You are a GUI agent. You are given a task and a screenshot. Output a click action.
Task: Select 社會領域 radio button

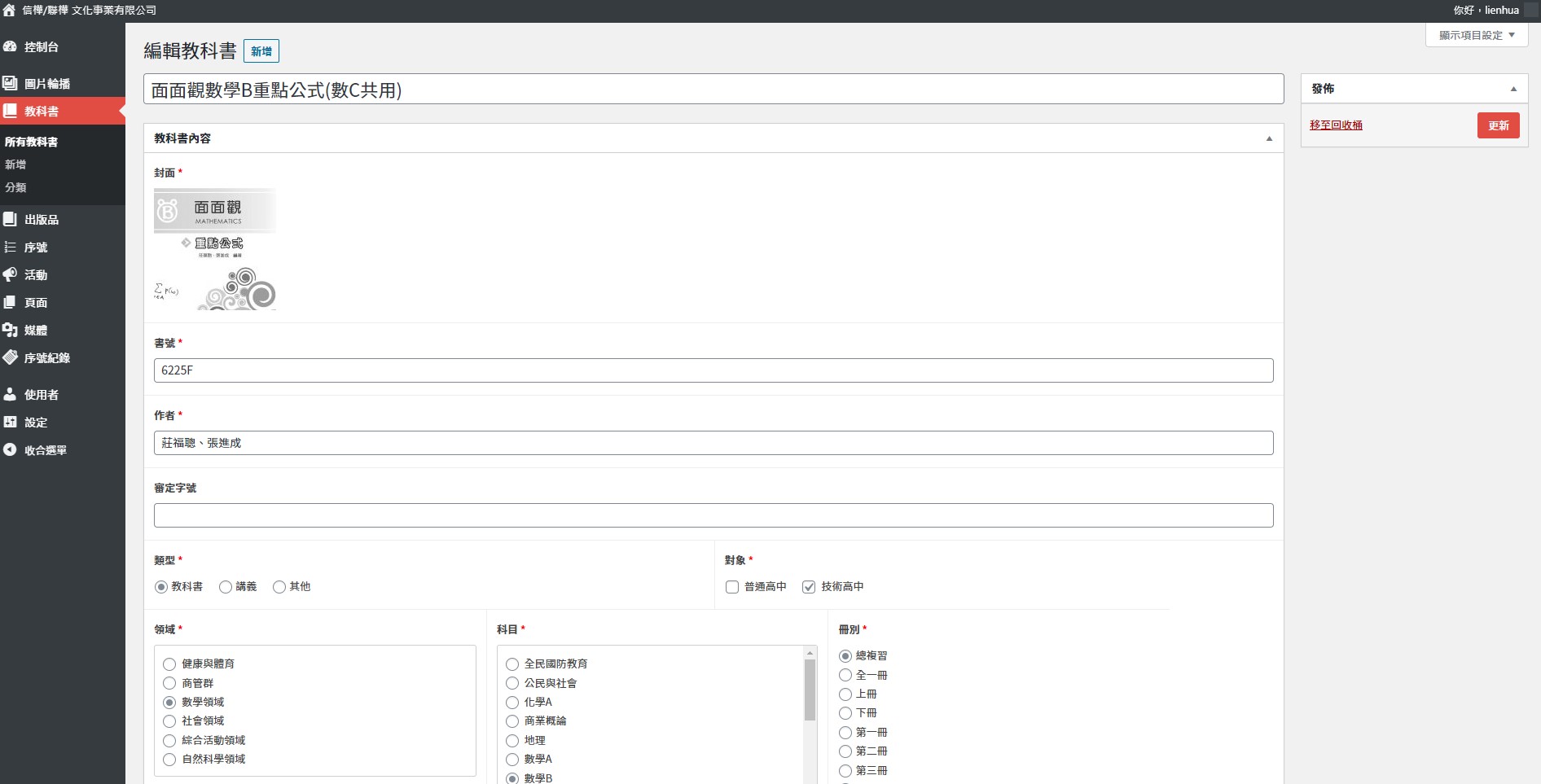[169, 721]
